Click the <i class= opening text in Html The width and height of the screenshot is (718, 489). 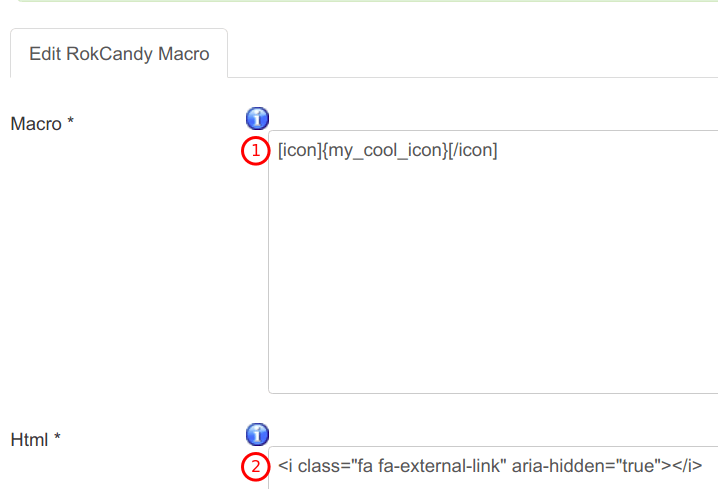tap(314, 466)
